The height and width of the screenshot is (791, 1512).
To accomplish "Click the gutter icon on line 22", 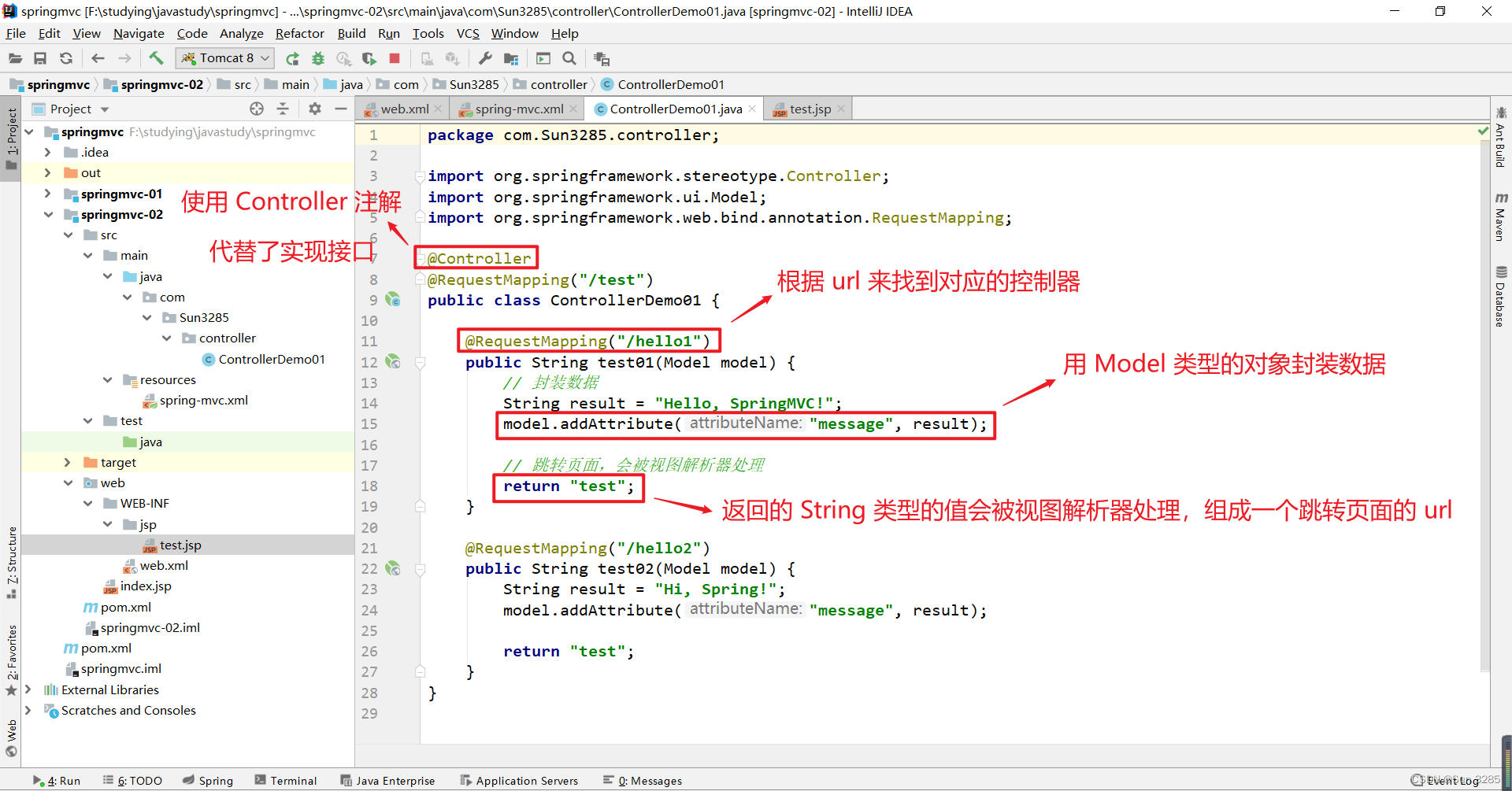I will [x=393, y=568].
